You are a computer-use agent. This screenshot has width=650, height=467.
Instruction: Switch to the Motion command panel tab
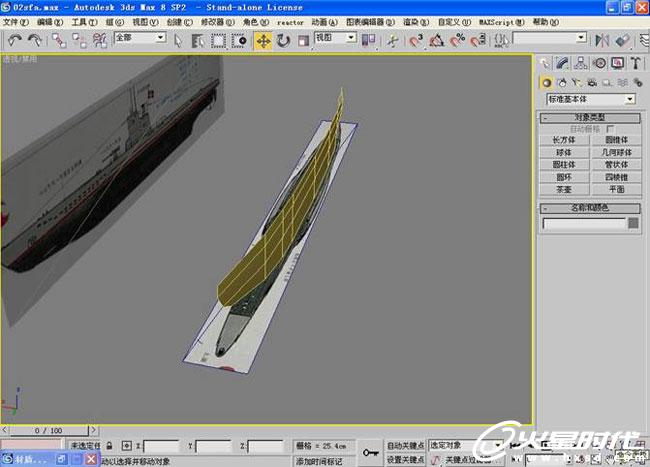[599, 63]
